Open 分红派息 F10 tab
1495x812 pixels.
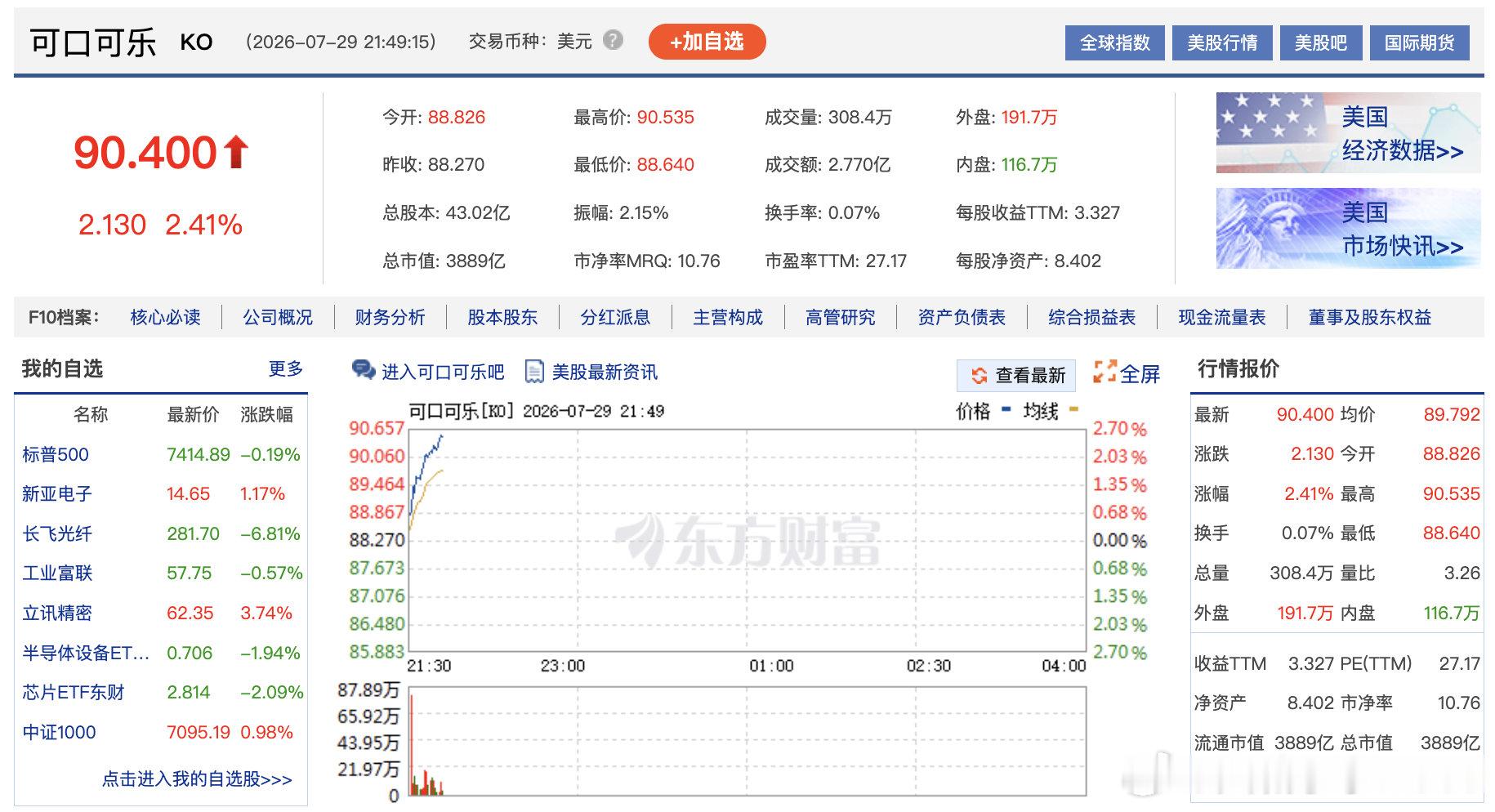tap(615, 317)
